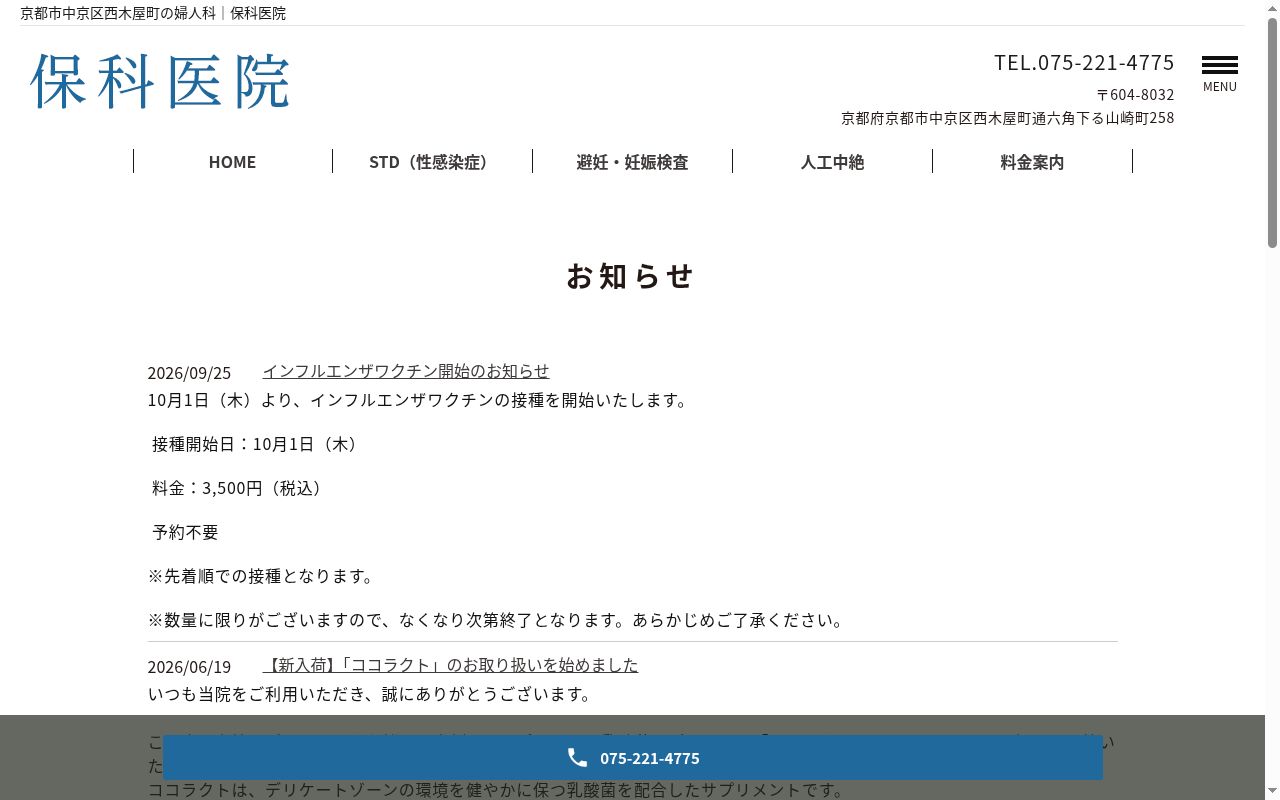Open the 【新入荷】「ココラクト」 announcement link

coord(450,665)
